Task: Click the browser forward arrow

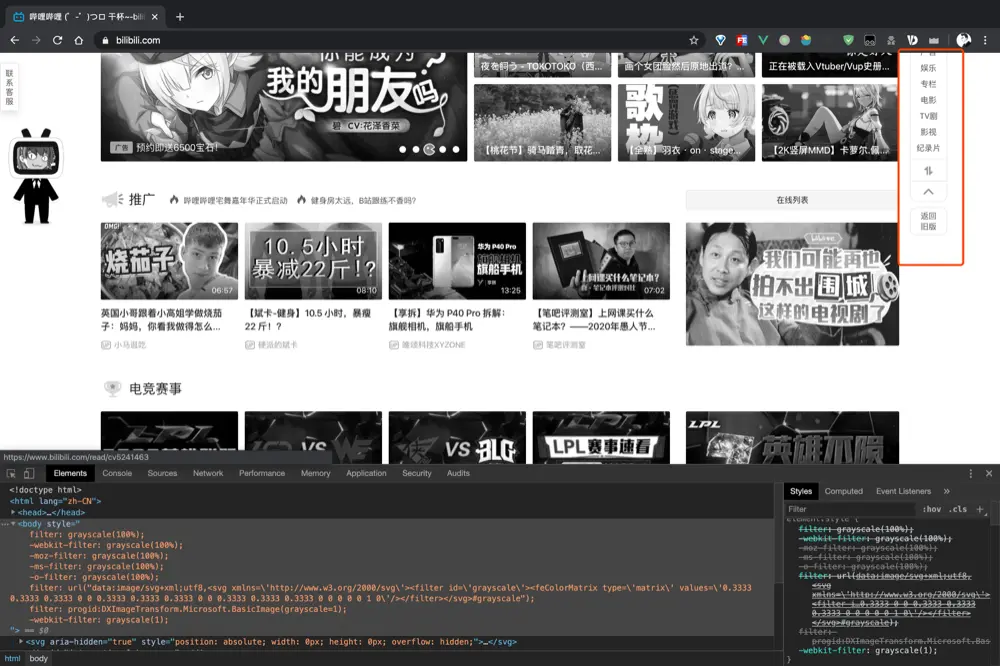Action: point(36,40)
